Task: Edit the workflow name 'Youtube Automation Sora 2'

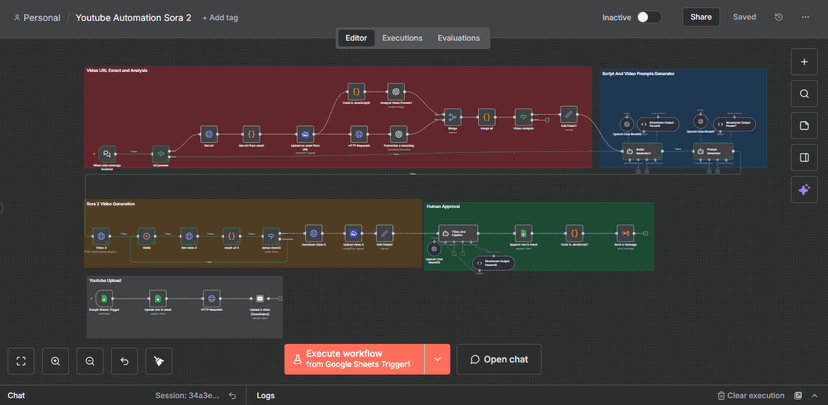Action: tap(134, 17)
